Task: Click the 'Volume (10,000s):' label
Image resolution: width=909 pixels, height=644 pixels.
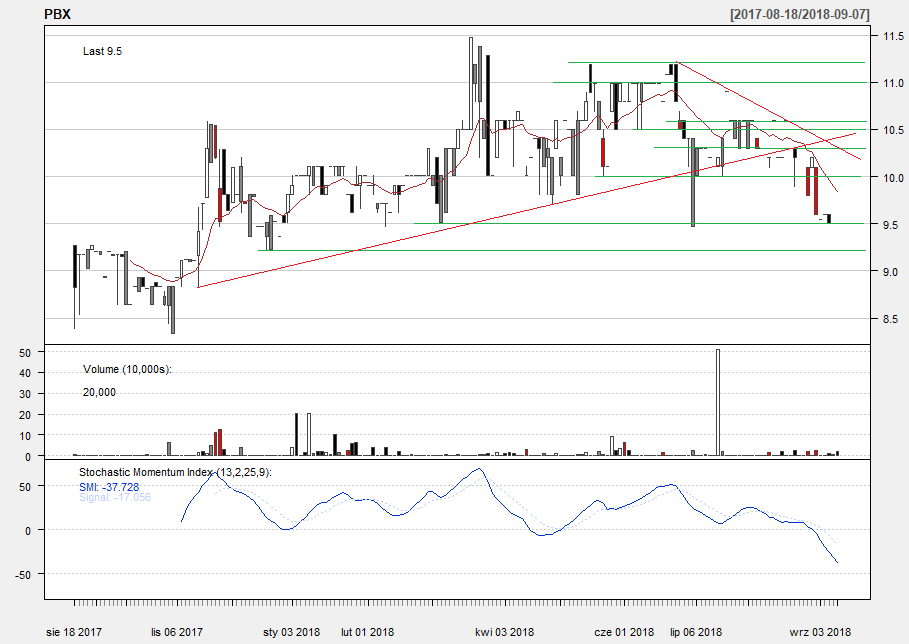Action: [127, 369]
